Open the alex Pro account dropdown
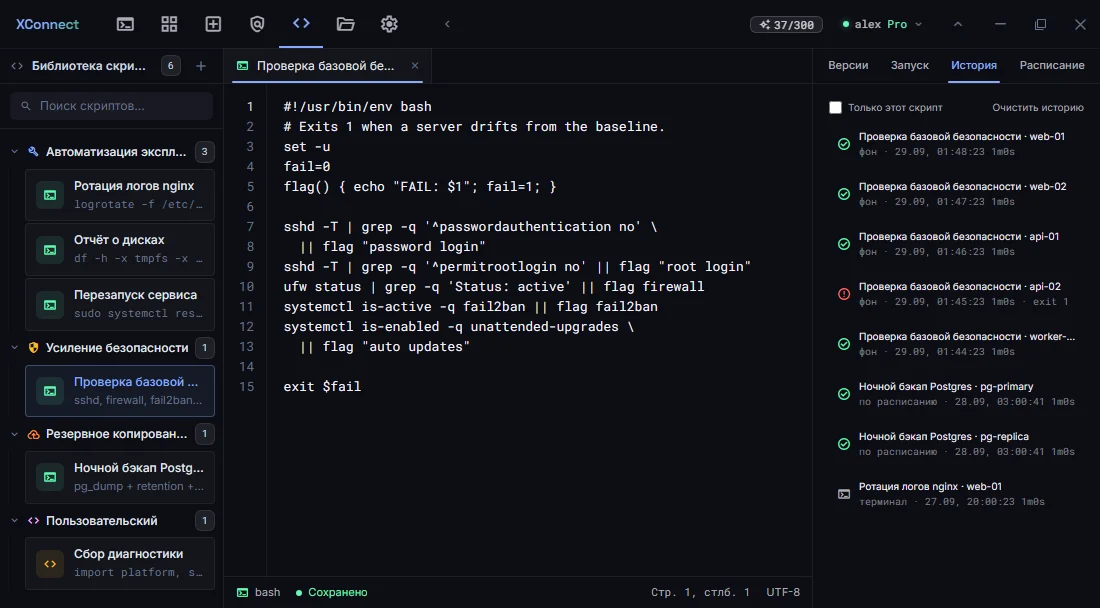 (882, 25)
